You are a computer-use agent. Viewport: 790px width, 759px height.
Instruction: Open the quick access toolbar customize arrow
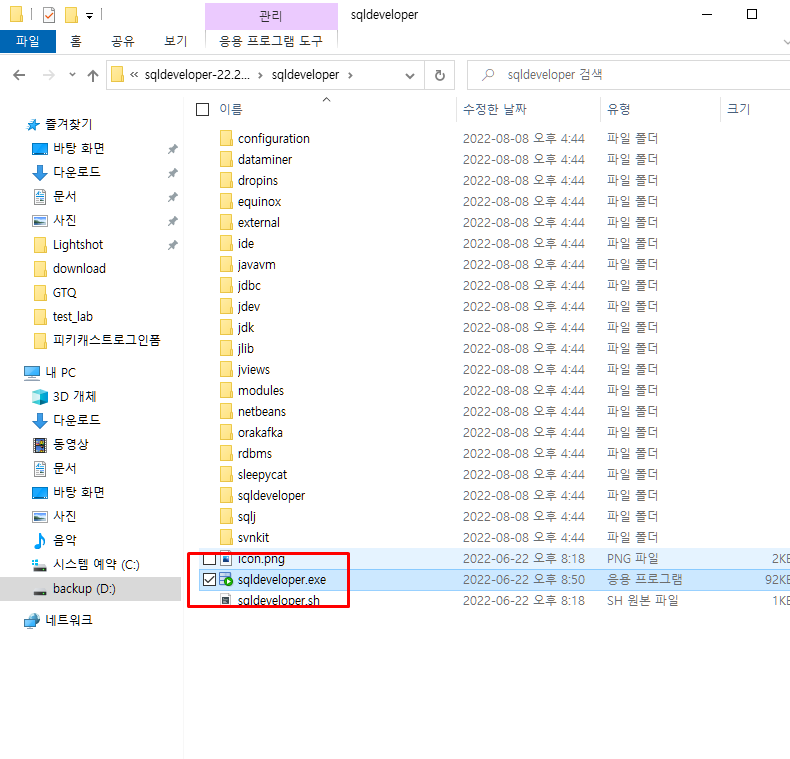point(89,16)
